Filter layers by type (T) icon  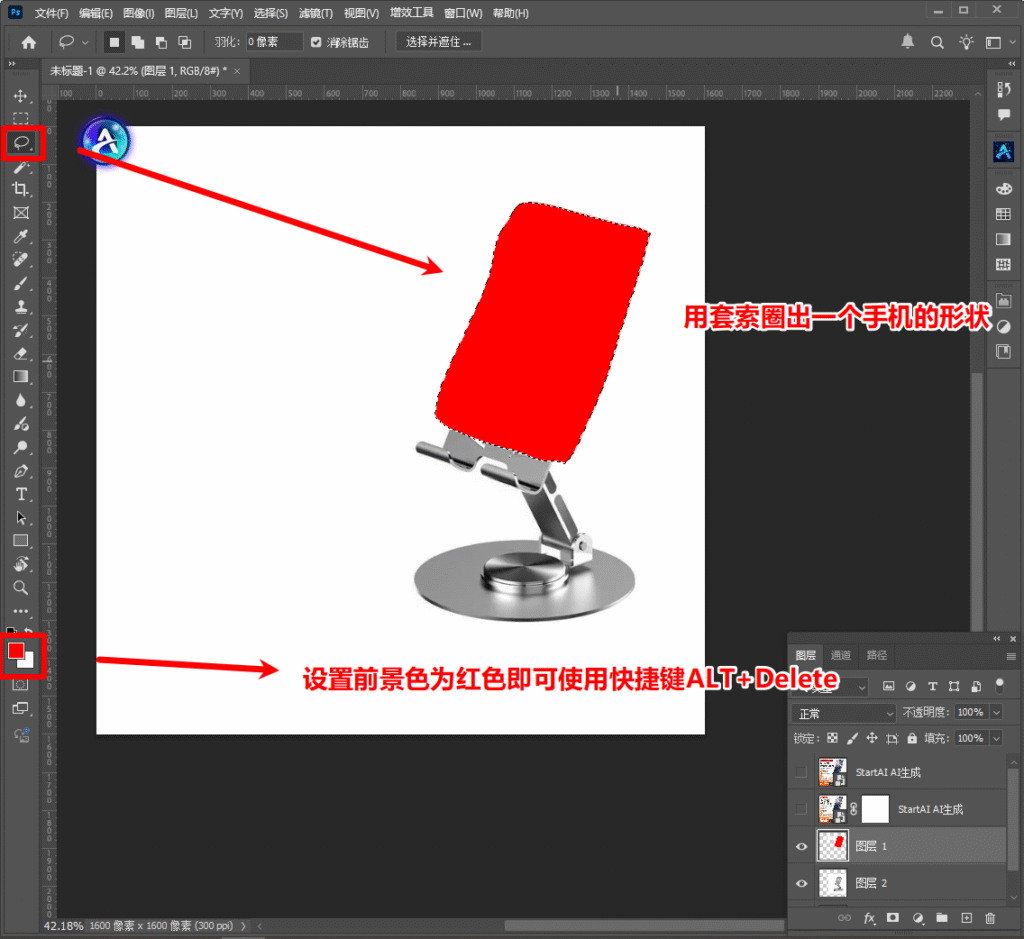(933, 686)
